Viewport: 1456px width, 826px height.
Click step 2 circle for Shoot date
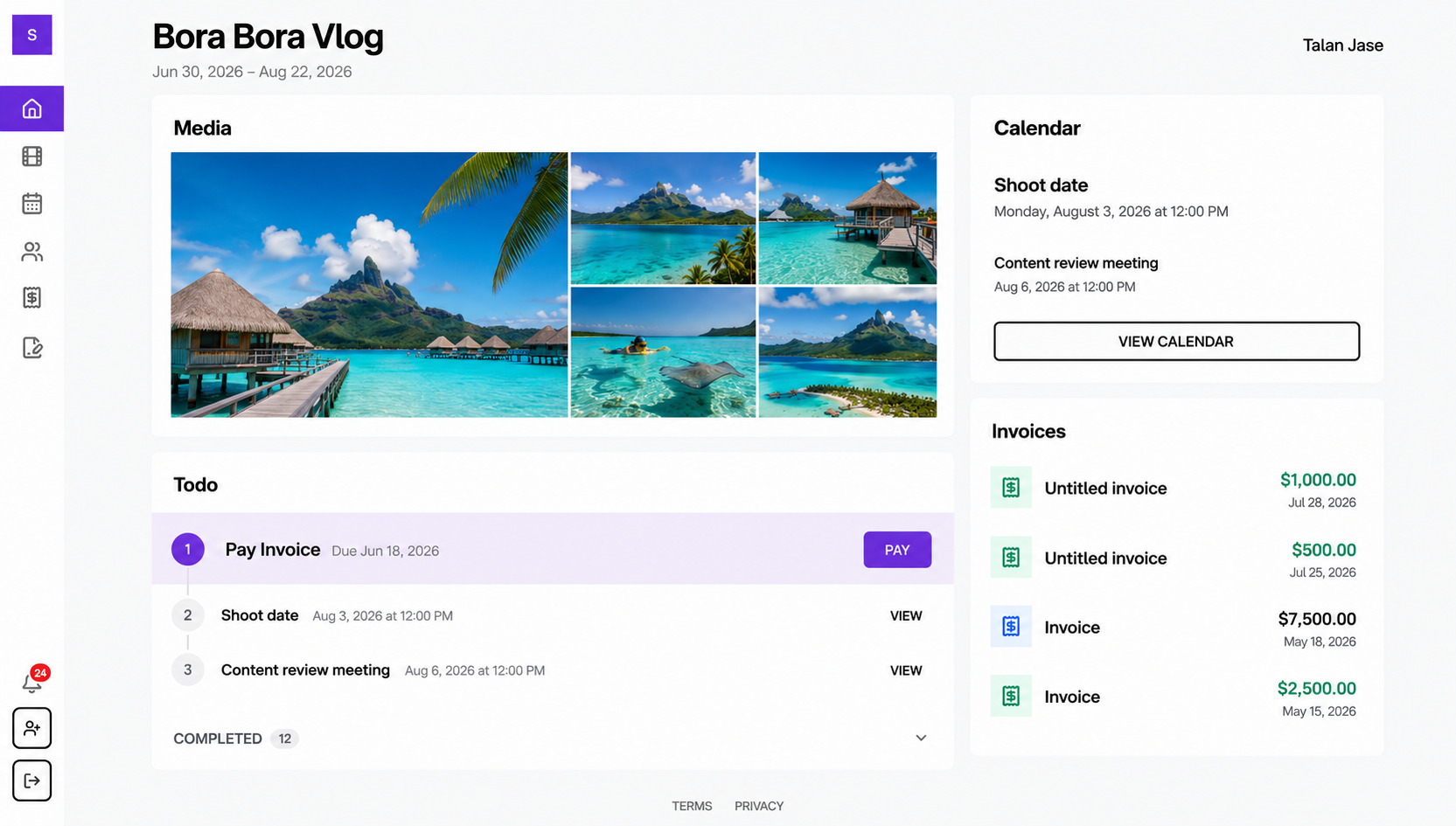click(x=187, y=615)
